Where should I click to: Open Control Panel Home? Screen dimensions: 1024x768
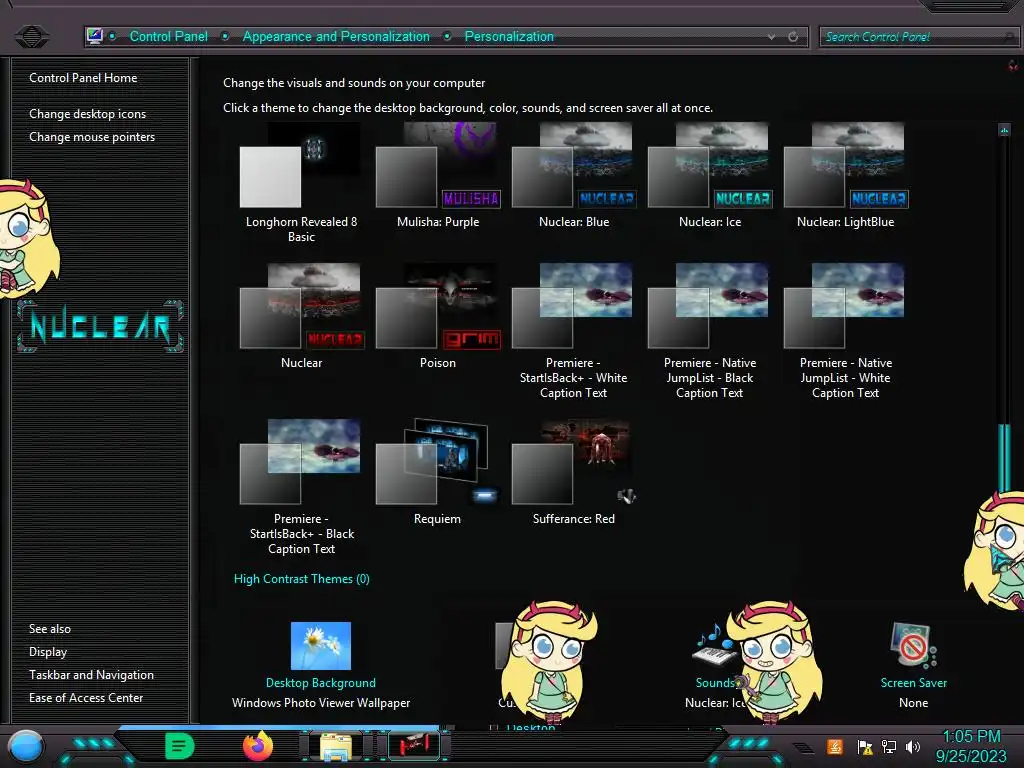tap(83, 78)
